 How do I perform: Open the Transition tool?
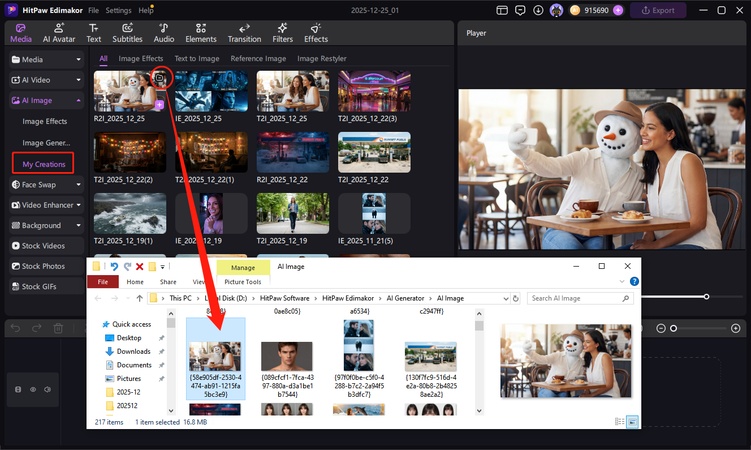click(x=244, y=32)
